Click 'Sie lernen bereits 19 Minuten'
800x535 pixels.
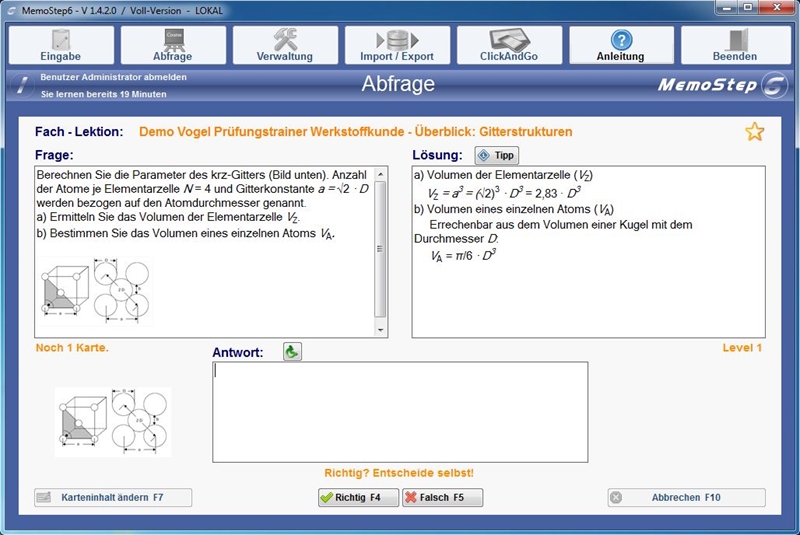point(104,94)
